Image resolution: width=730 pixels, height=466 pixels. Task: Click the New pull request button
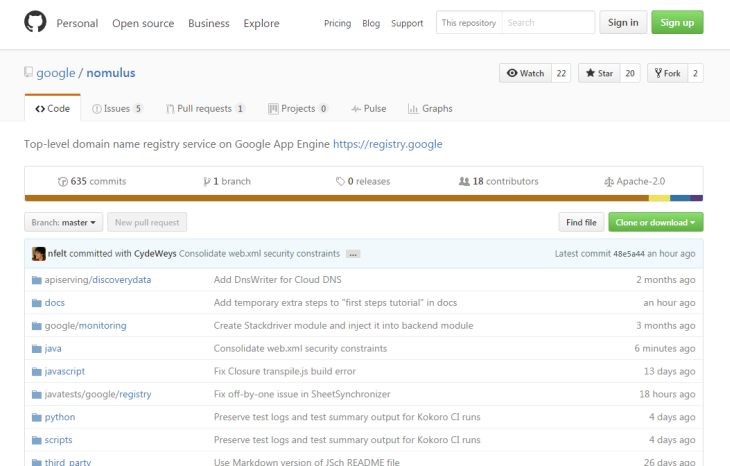point(147,223)
